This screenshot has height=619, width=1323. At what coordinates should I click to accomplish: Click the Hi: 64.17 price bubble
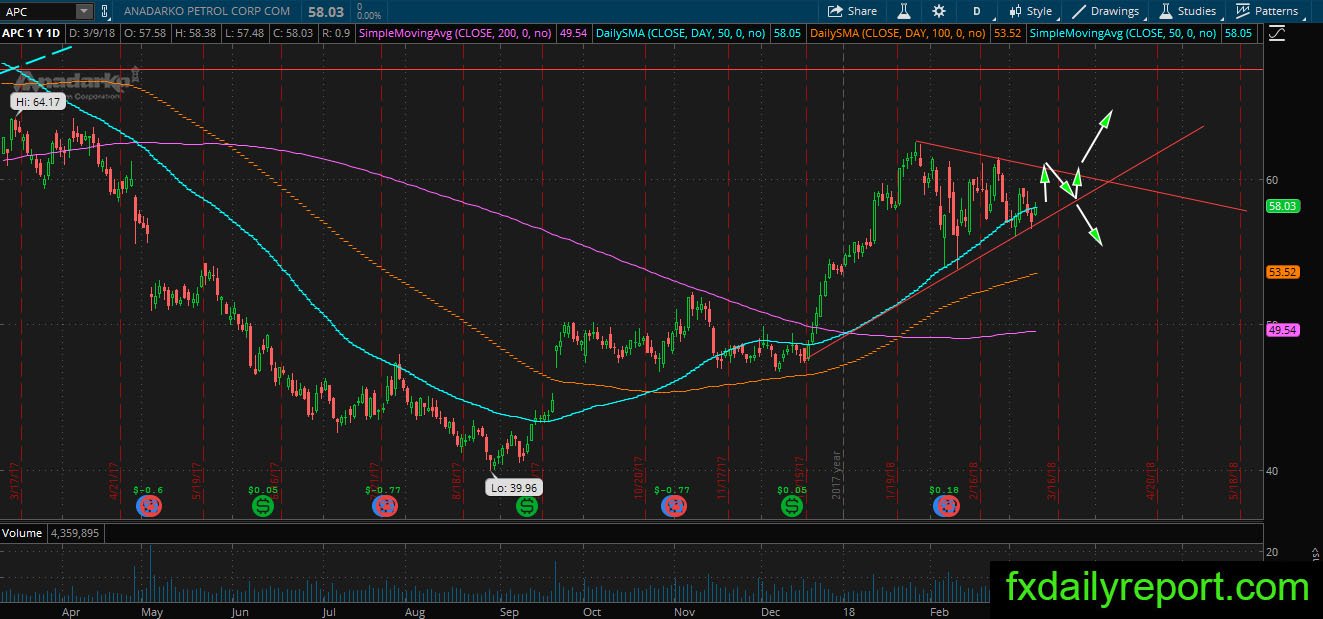38,102
